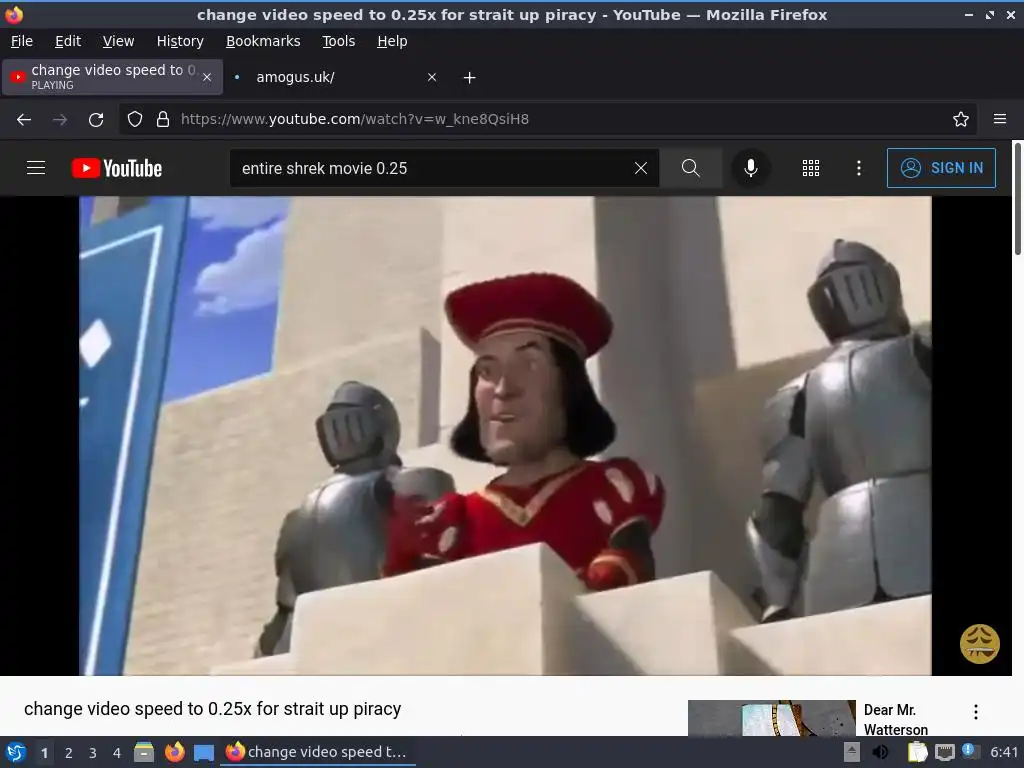Select the Firefox window taskbar entry
This screenshot has height=768, width=1024.
pos(317,752)
